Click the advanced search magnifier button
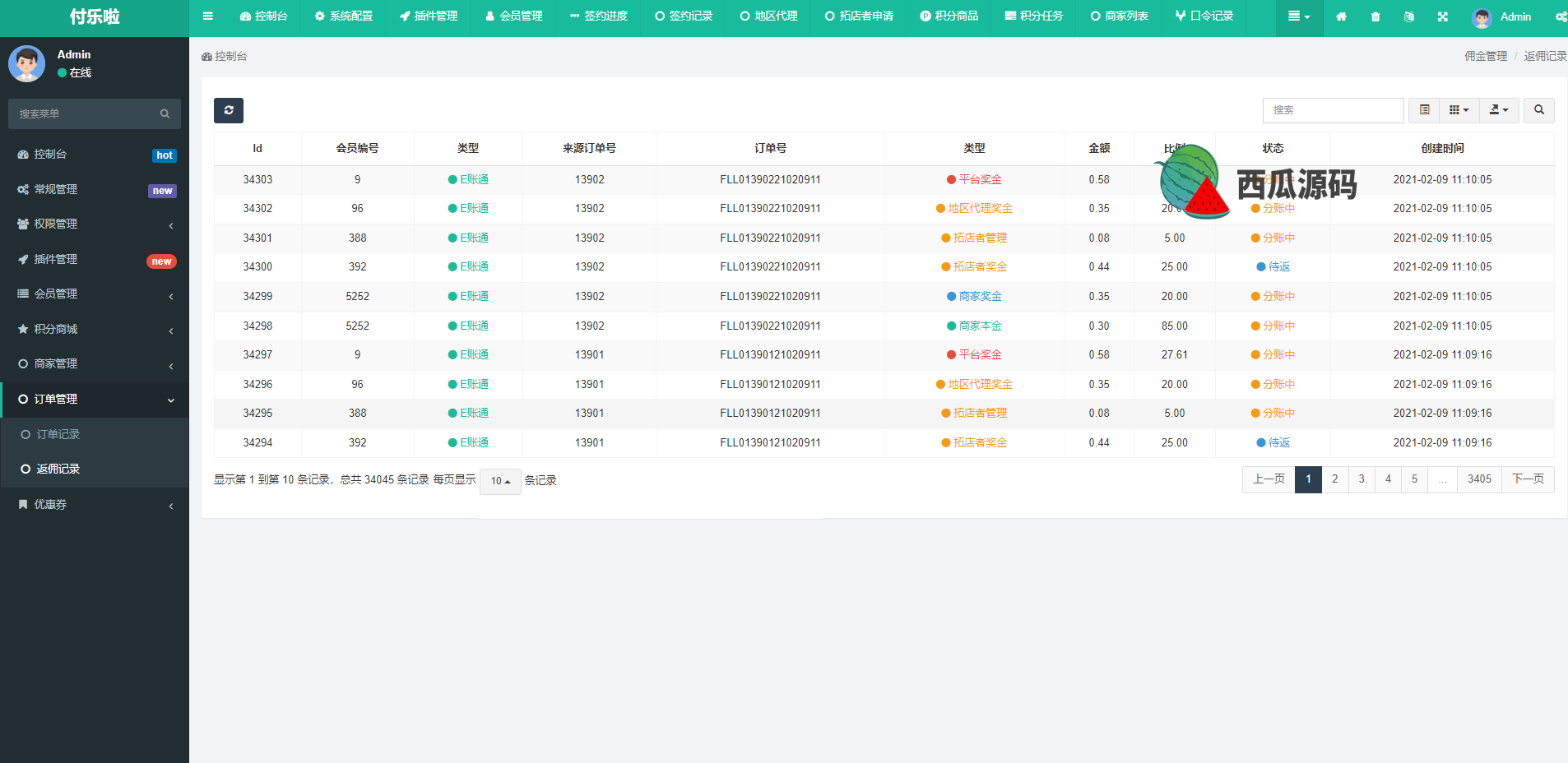 (1538, 110)
